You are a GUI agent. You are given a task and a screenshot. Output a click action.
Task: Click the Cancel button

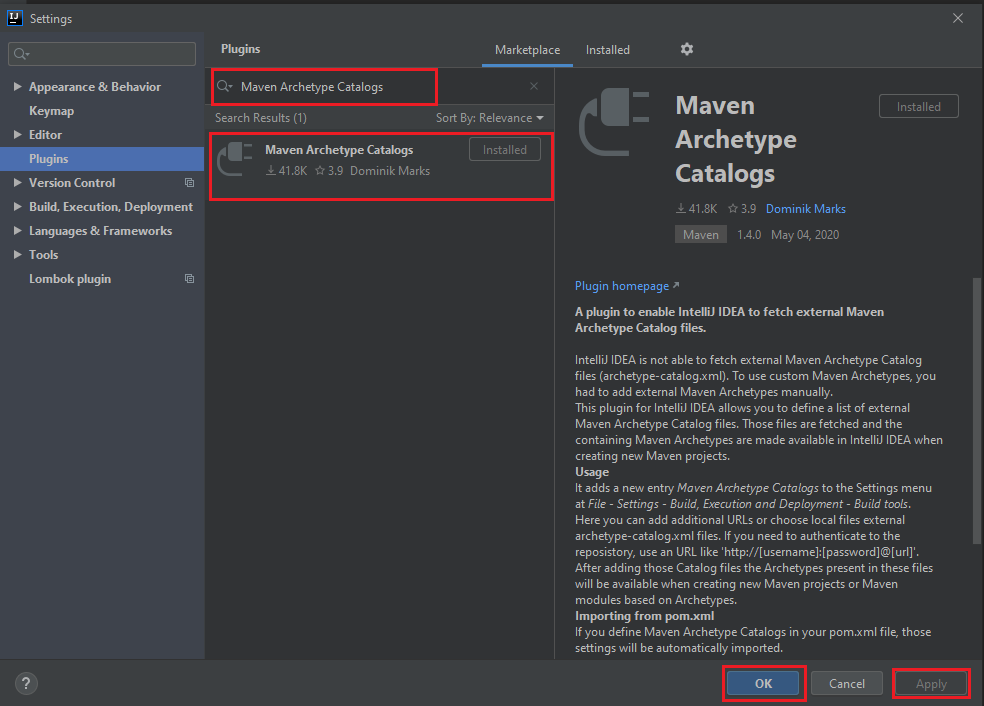847,683
